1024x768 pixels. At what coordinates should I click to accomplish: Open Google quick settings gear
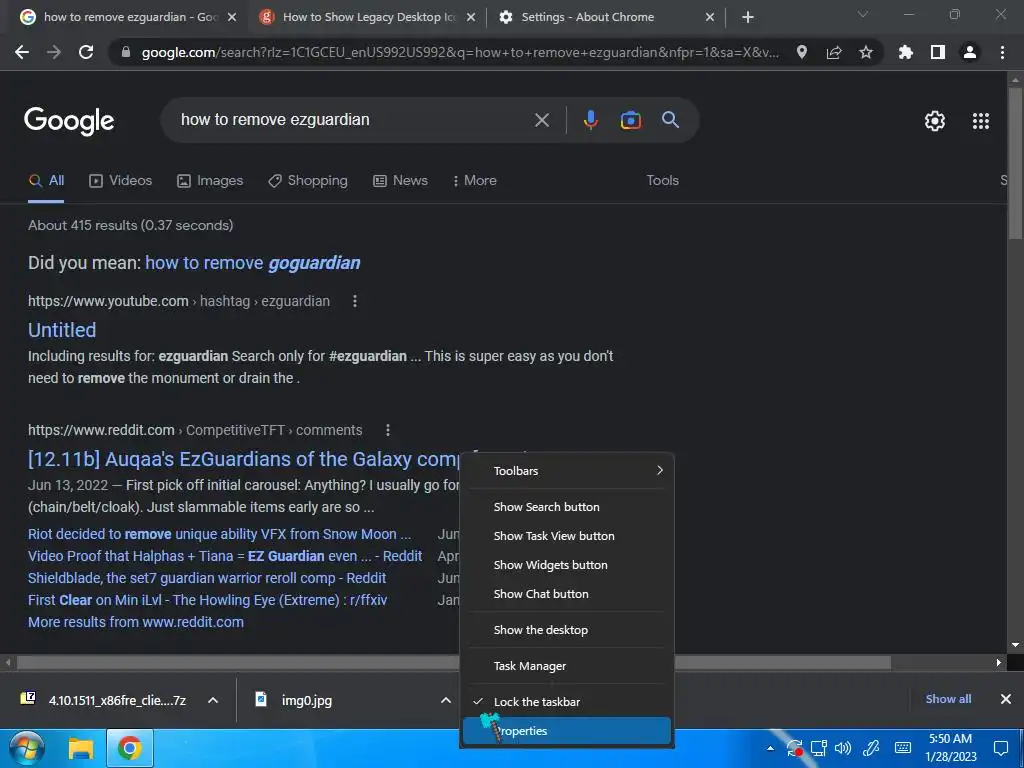pyautogui.click(x=935, y=121)
